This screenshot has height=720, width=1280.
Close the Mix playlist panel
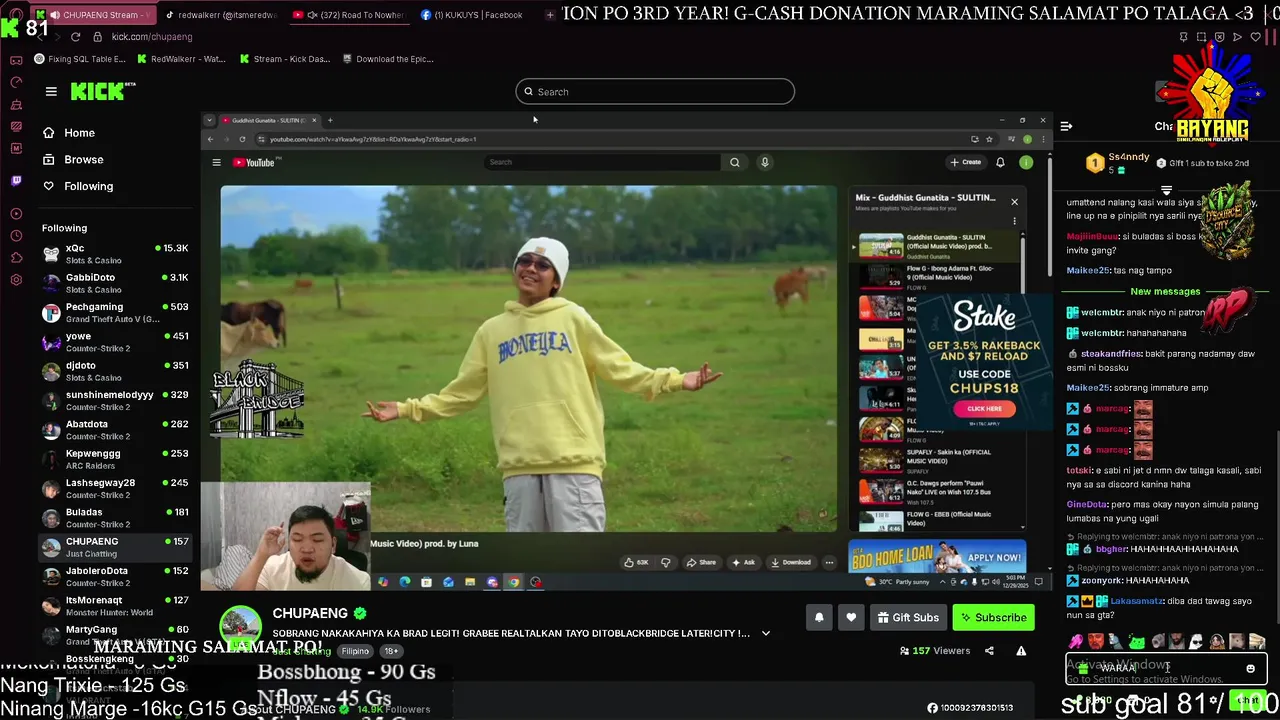1014,202
